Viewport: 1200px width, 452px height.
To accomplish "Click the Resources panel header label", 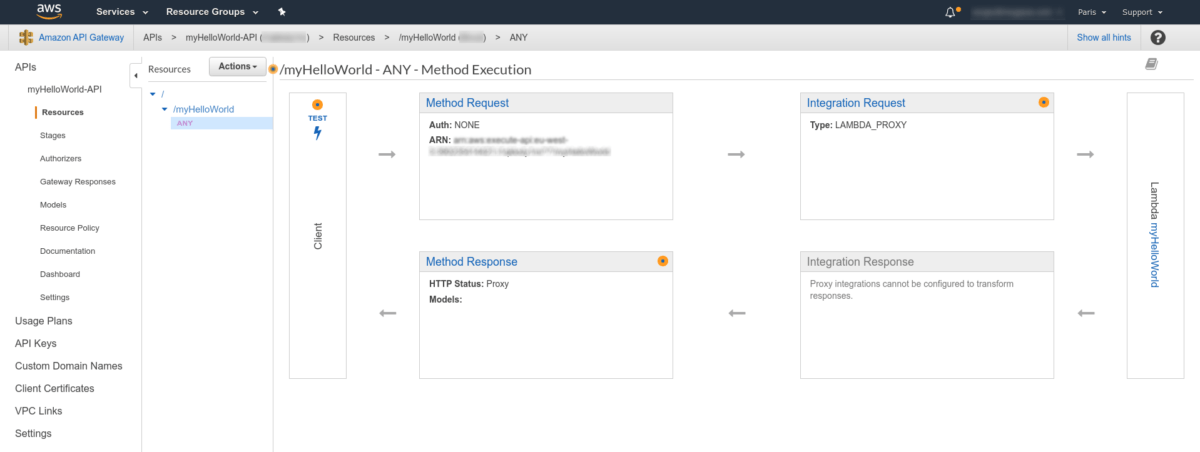I will click(x=169, y=70).
